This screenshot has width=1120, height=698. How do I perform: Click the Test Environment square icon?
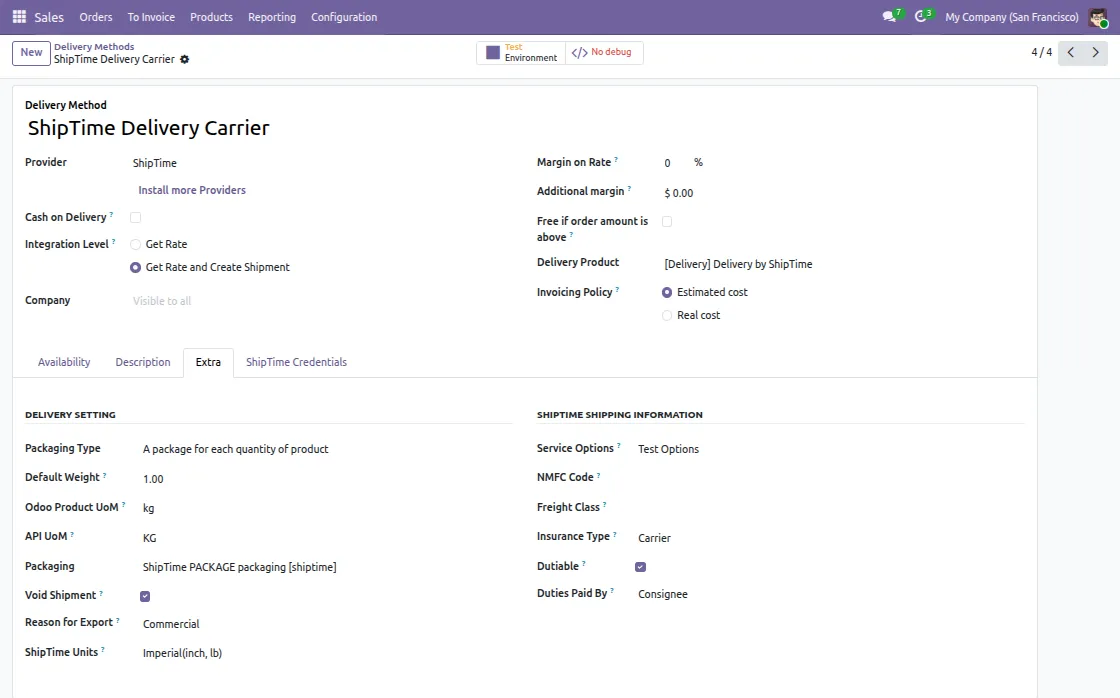coord(493,52)
